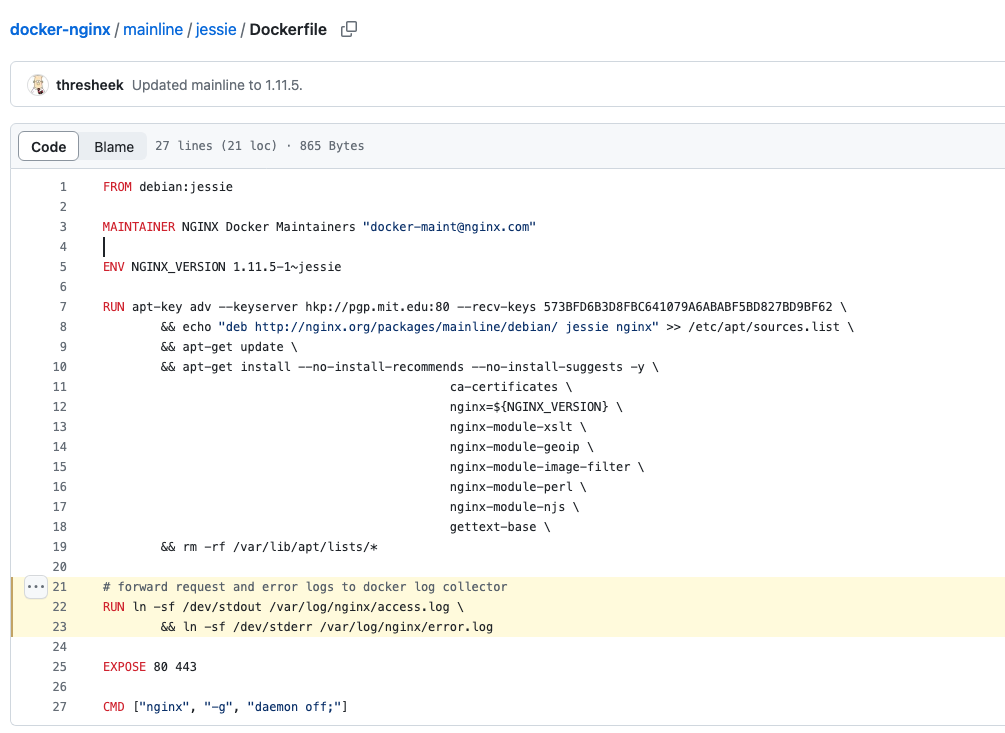Screen dimensions: 1005x733
Task: Click the 'FROM debian:jessie' line text
Action: pos(168,187)
